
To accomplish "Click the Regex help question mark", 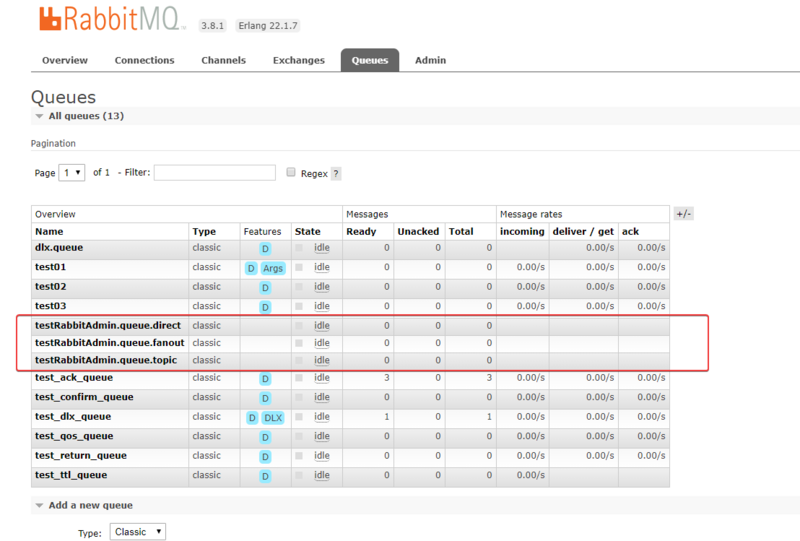I will [x=336, y=174].
